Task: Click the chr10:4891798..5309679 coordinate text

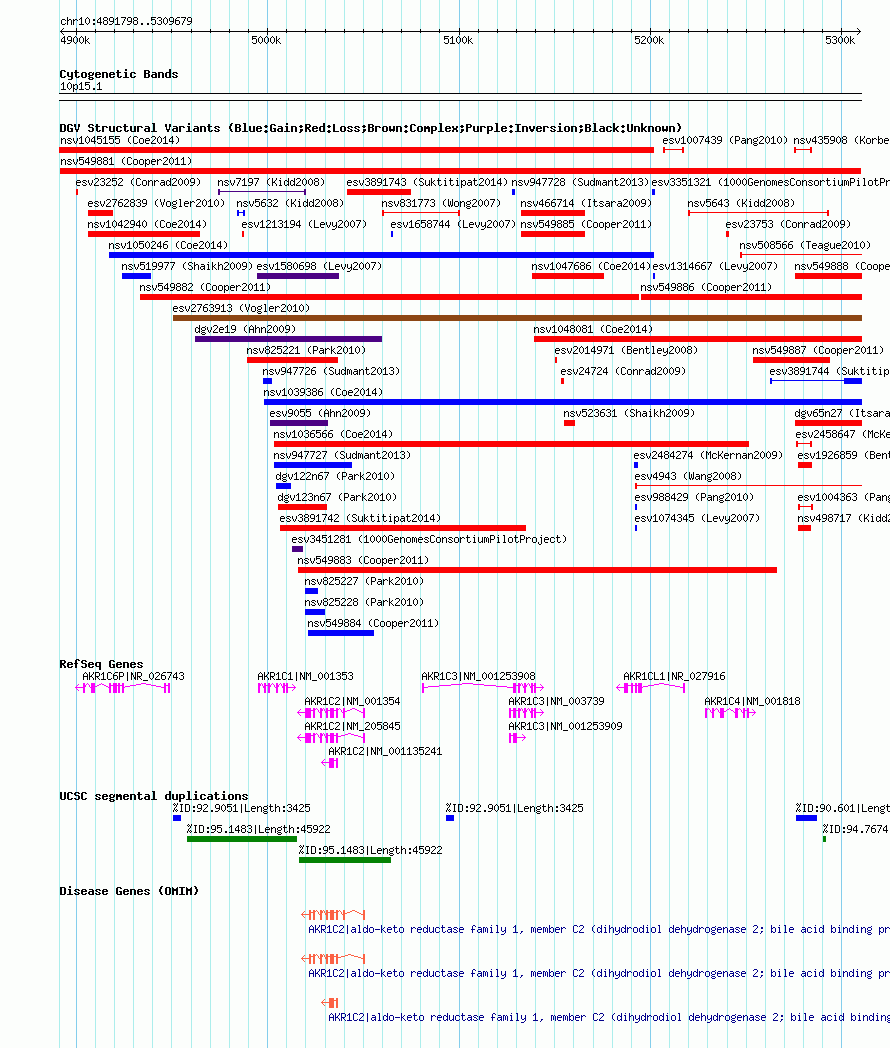Action: coord(126,21)
